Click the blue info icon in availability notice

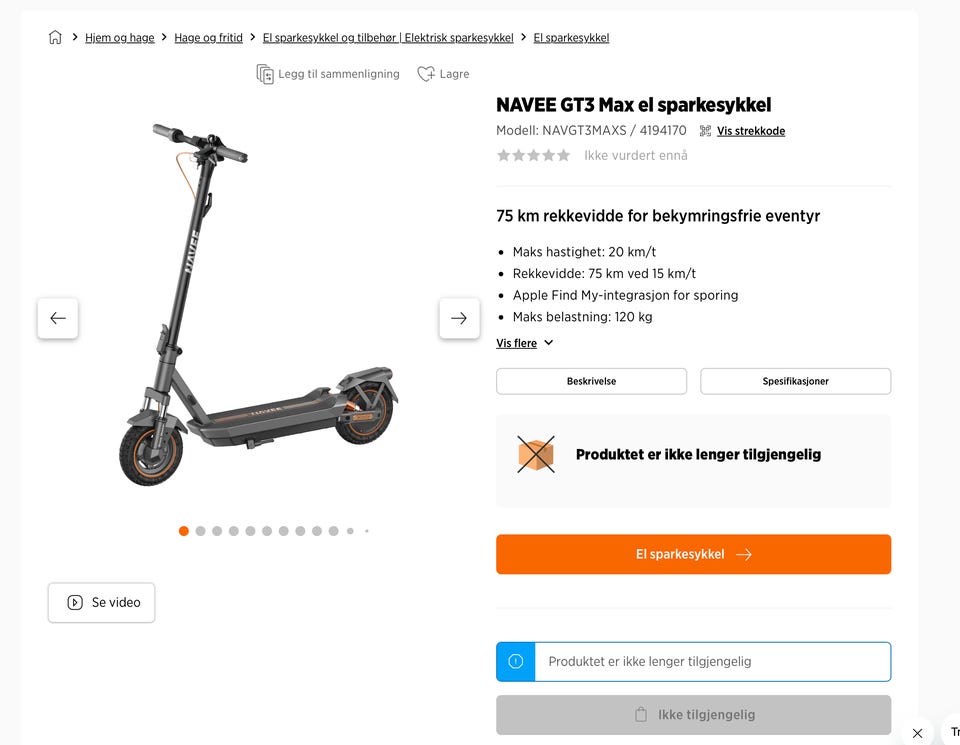pyautogui.click(x=516, y=662)
